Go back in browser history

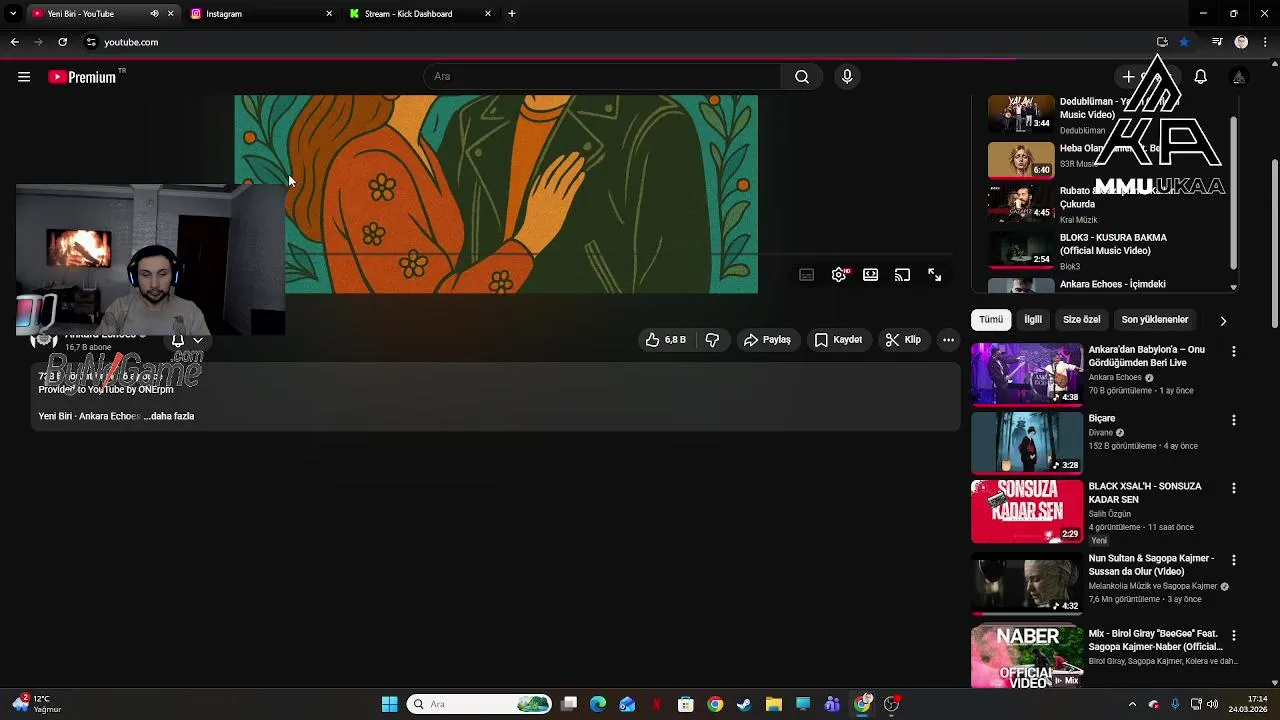(14, 42)
